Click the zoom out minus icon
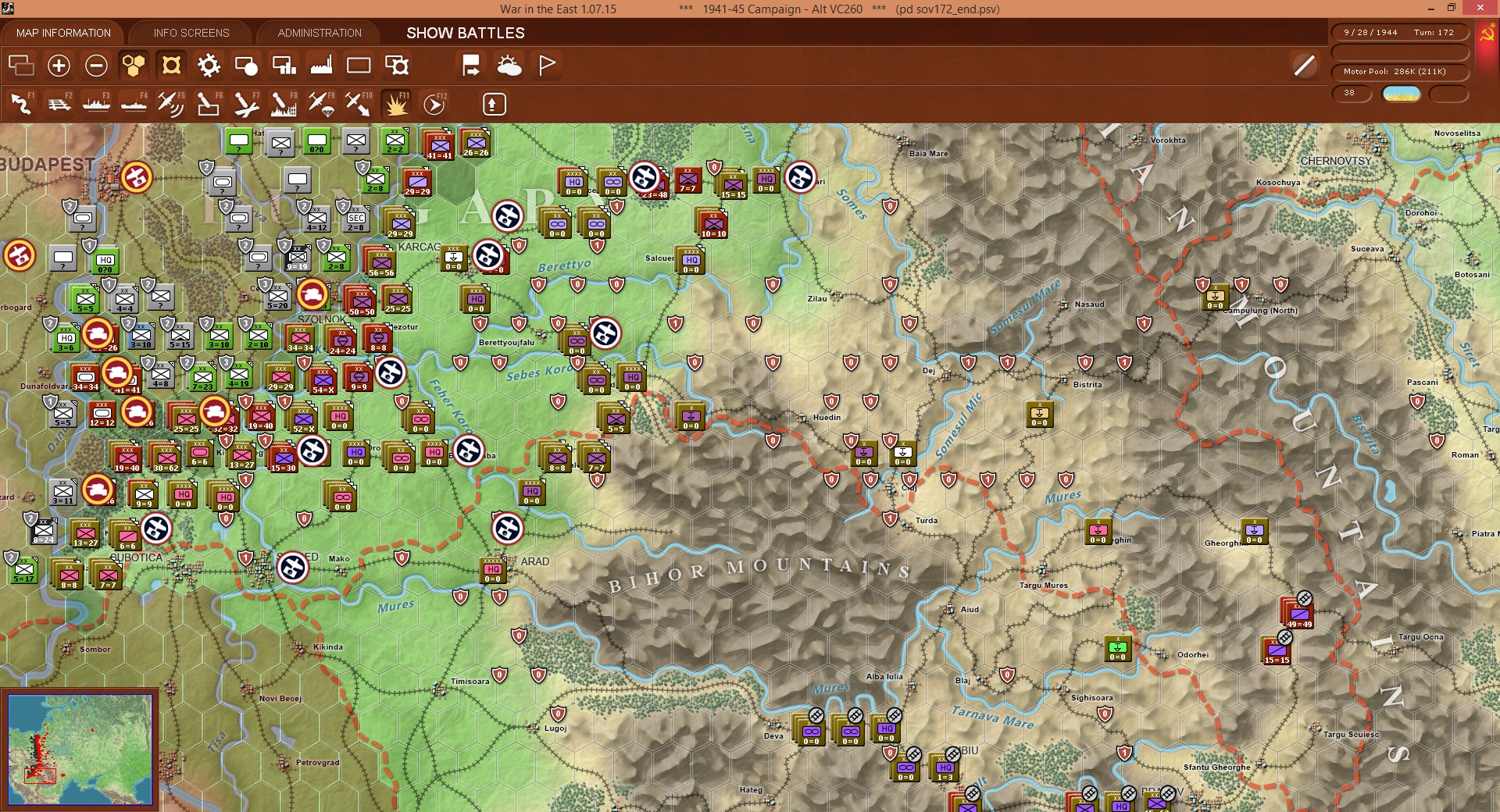 click(x=96, y=66)
